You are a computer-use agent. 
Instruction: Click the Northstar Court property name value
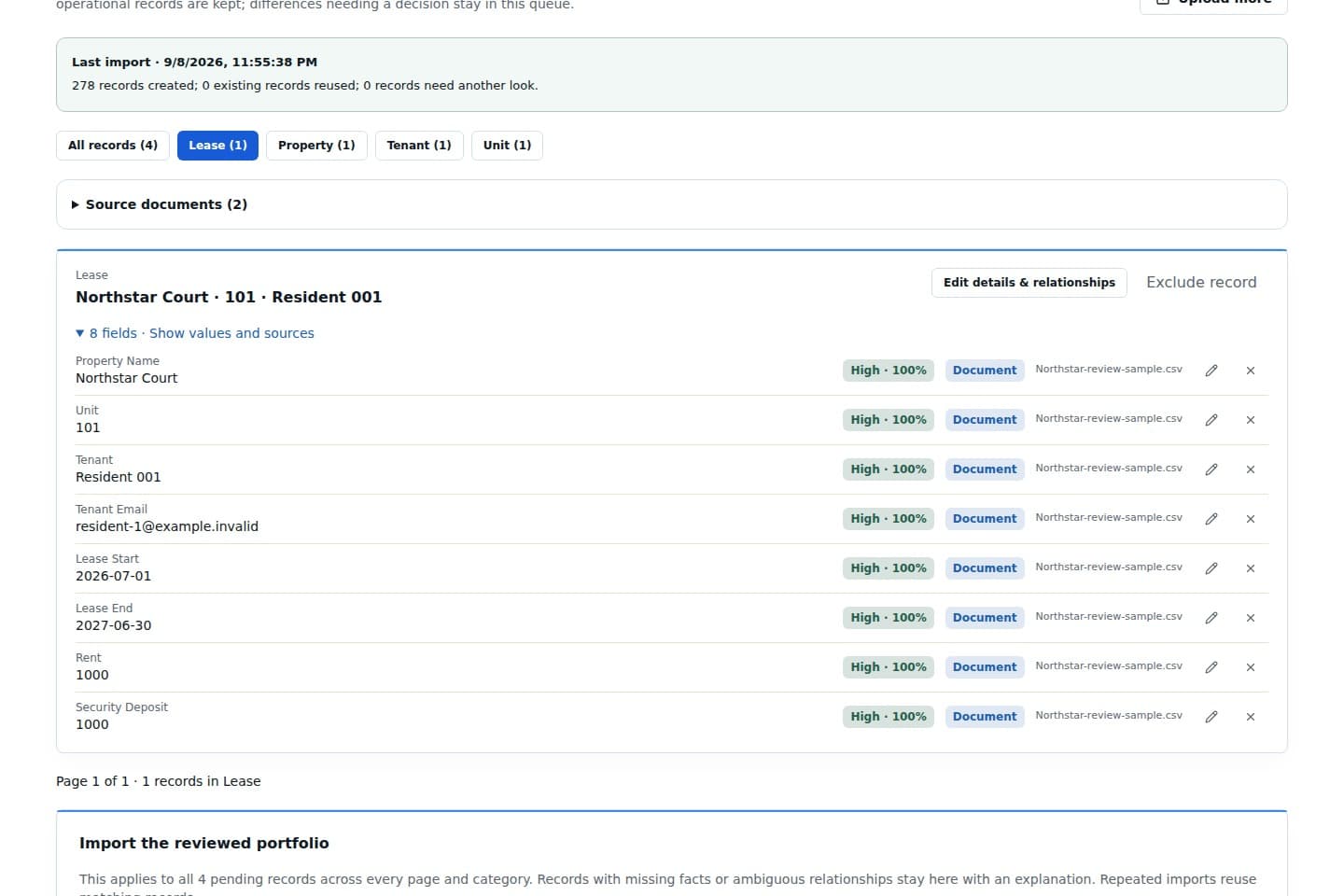pyautogui.click(x=126, y=378)
